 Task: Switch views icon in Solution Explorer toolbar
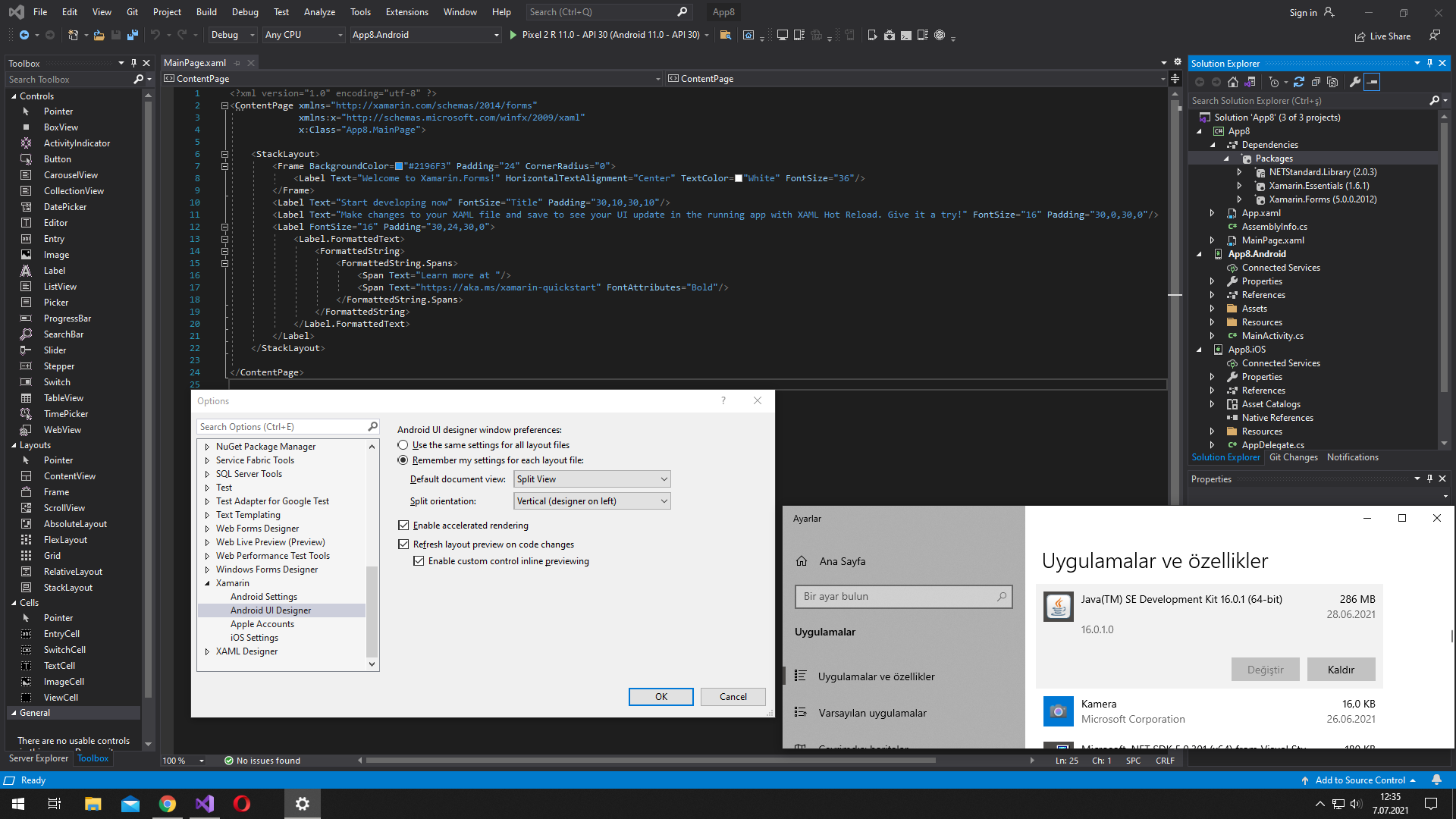coord(1250,82)
